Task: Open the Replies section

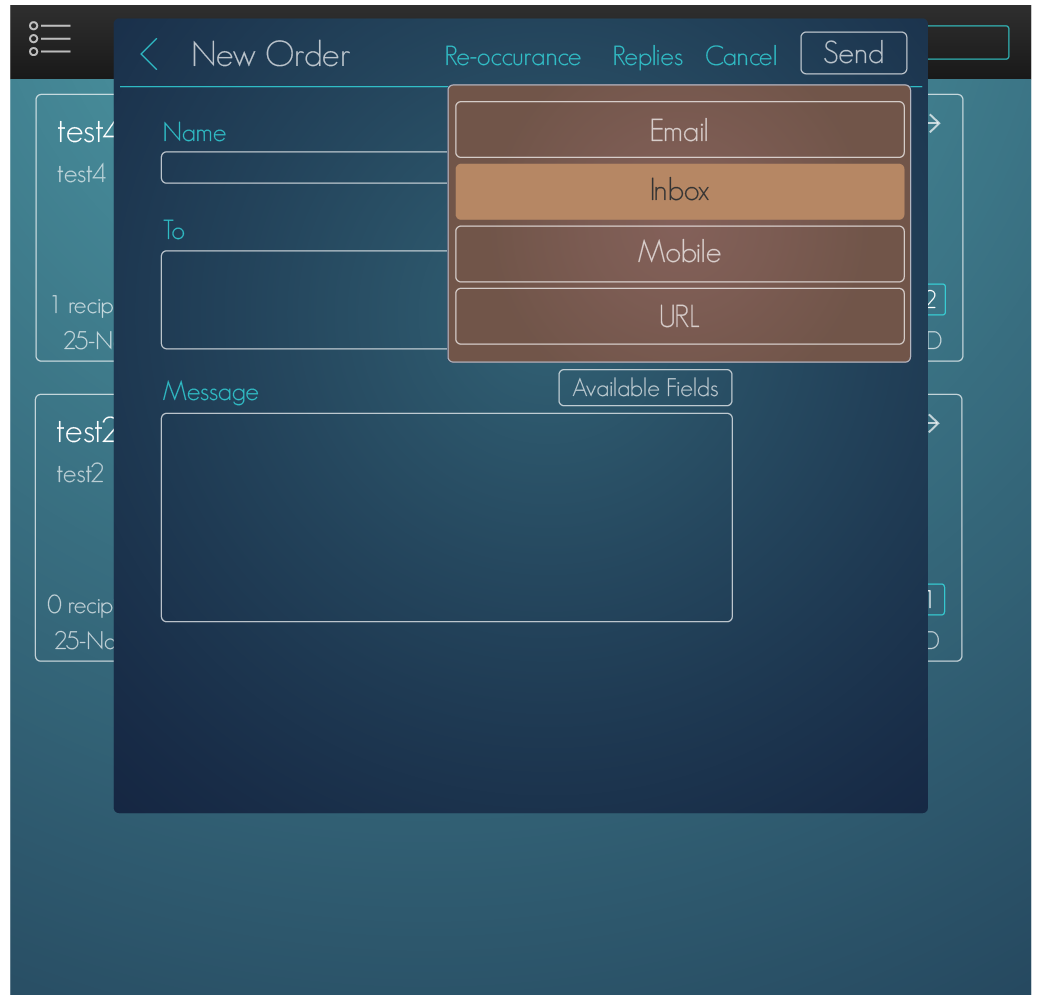Action: click(x=647, y=57)
